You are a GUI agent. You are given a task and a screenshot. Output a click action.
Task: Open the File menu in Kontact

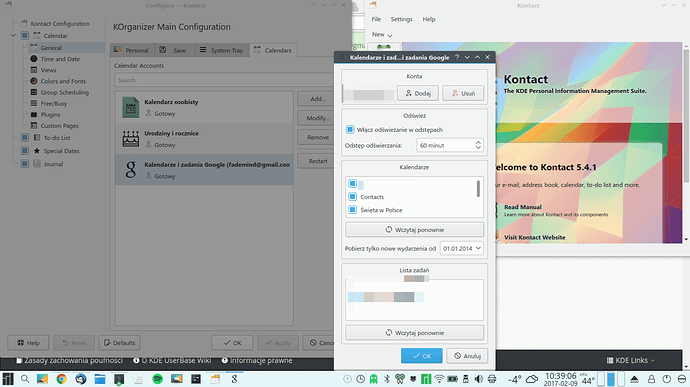click(376, 19)
